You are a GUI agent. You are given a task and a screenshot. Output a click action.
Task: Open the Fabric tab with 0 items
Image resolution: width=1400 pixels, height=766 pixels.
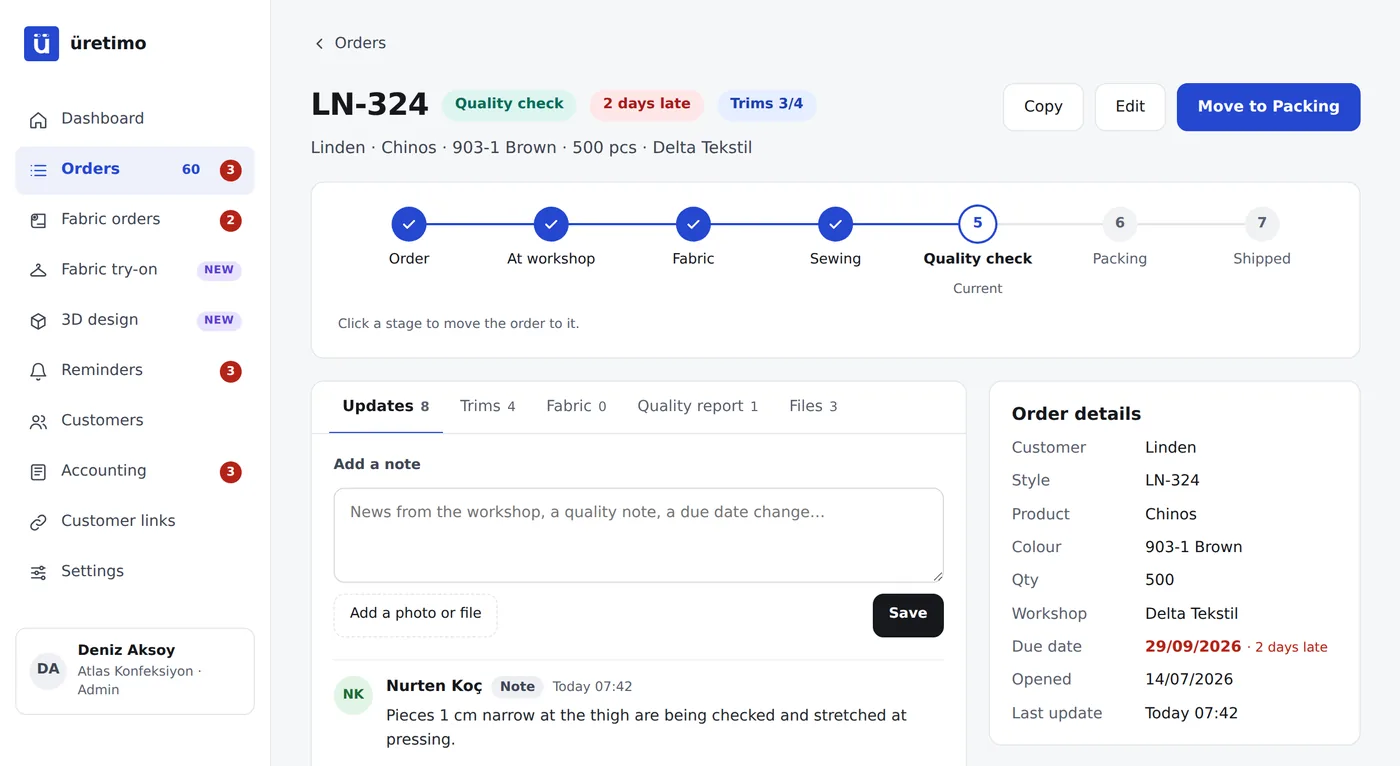coord(576,406)
